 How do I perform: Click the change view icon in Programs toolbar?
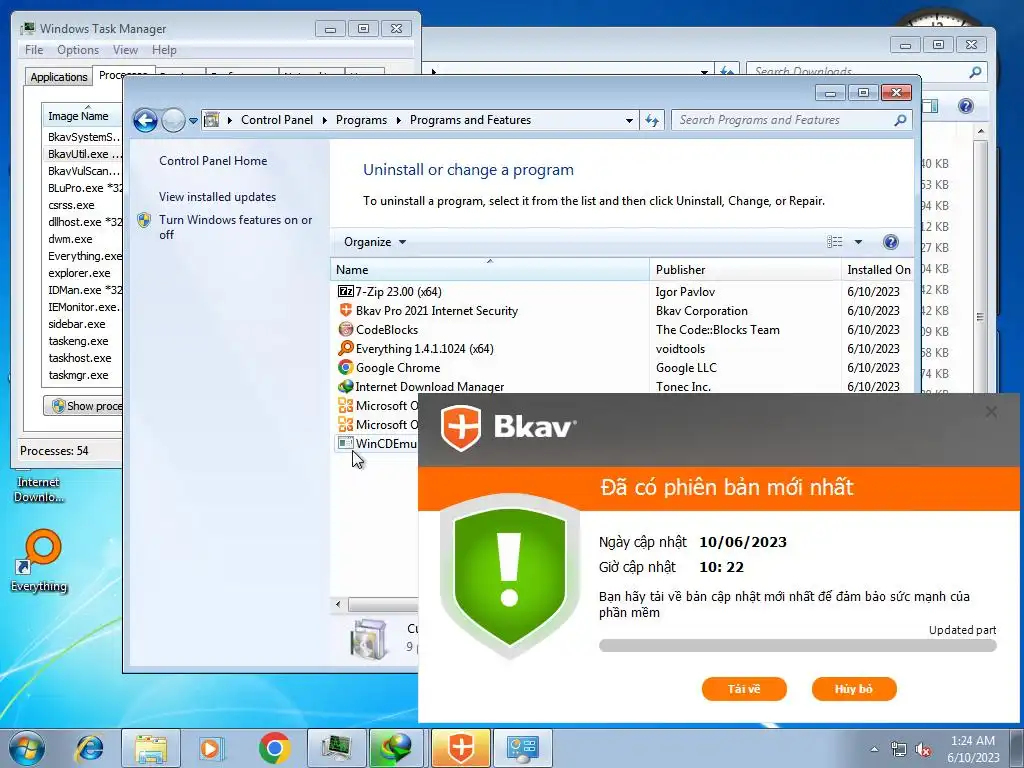pyautogui.click(x=835, y=242)
